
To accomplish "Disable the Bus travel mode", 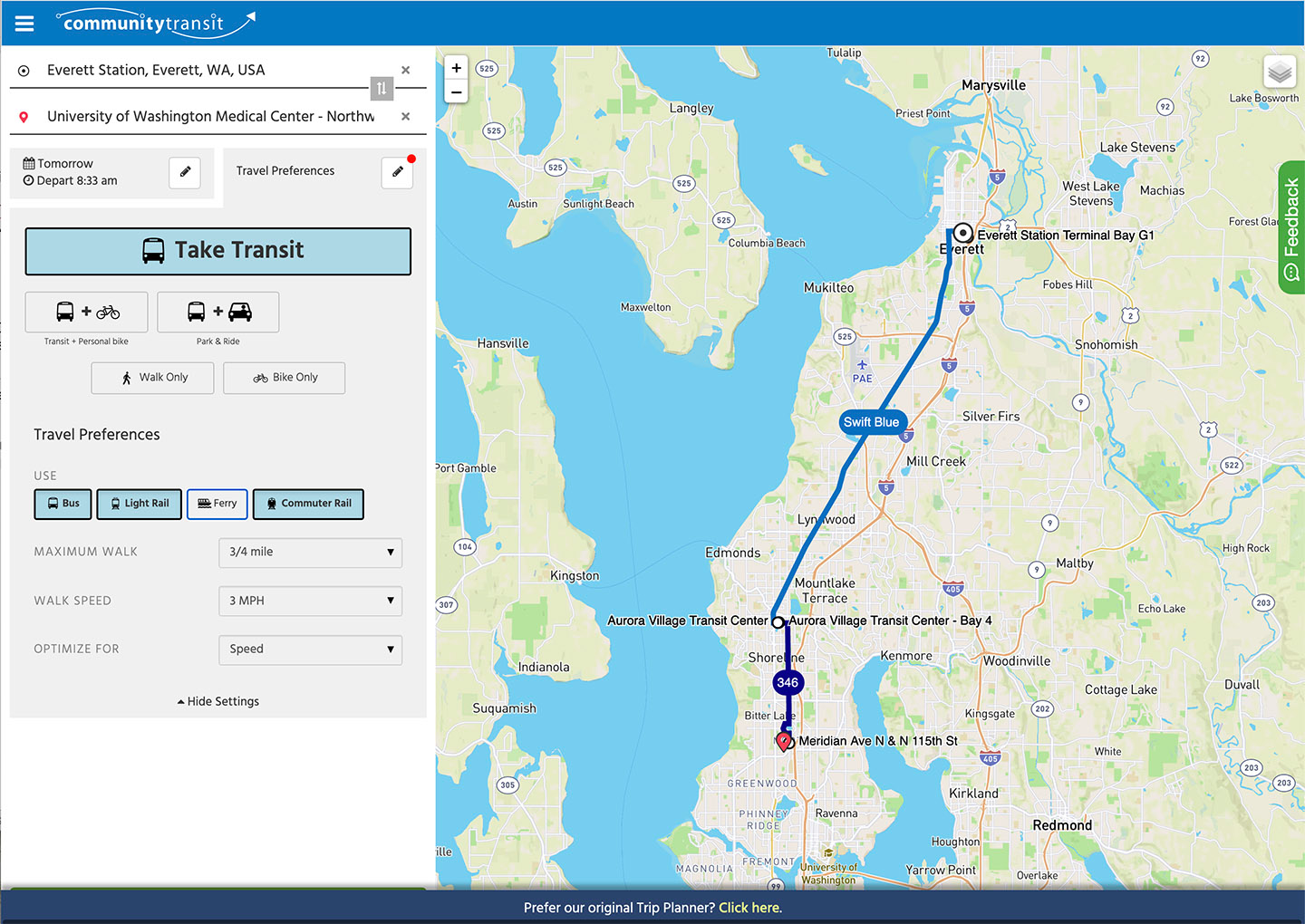I will coord(63,504).
